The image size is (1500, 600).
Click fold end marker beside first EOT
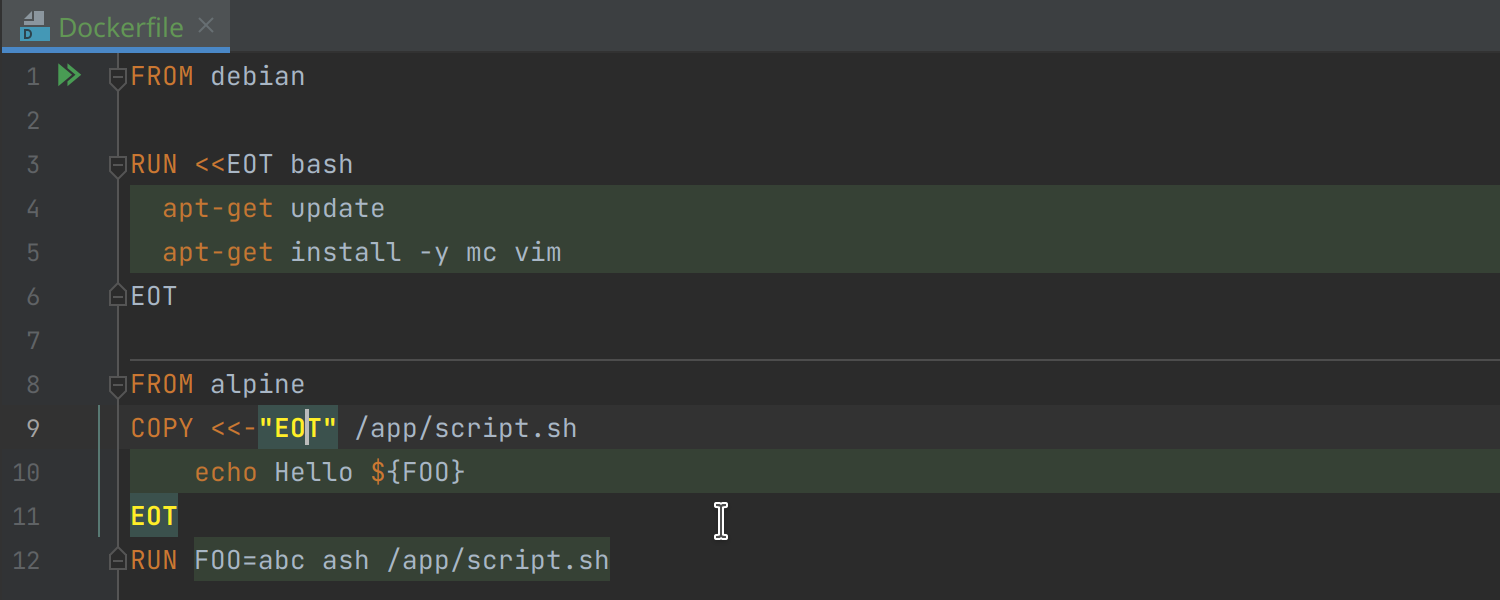tap(117, 296)
